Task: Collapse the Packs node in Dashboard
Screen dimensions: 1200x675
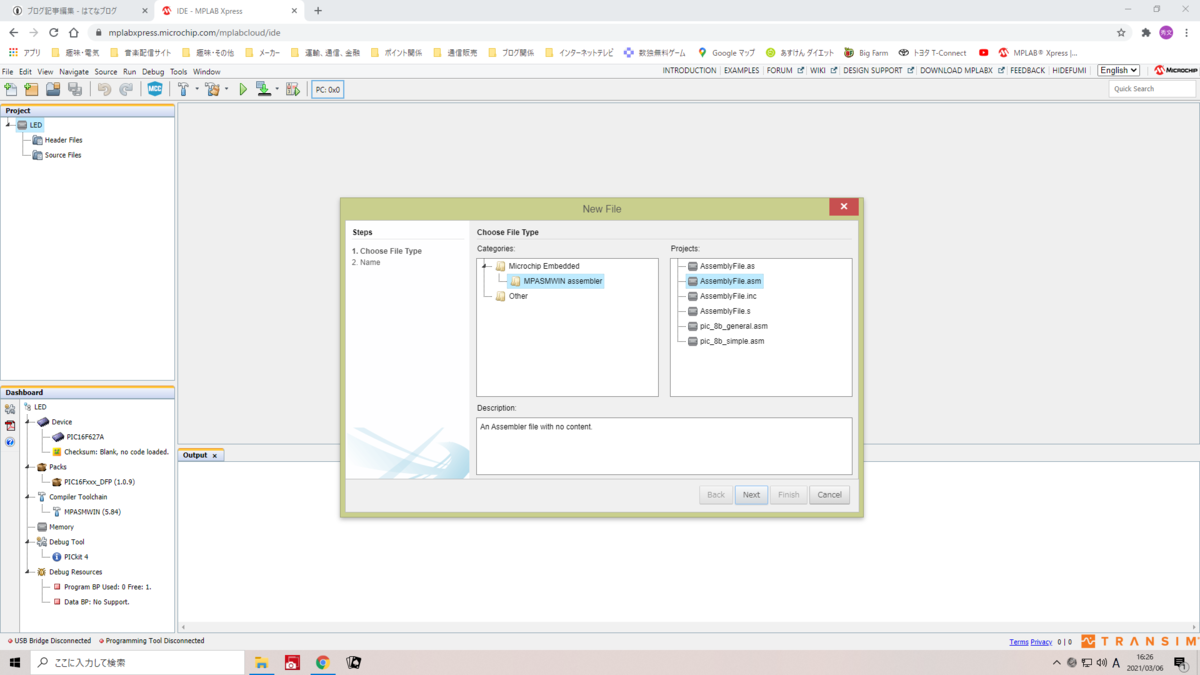Action: [x=29, y=467]
